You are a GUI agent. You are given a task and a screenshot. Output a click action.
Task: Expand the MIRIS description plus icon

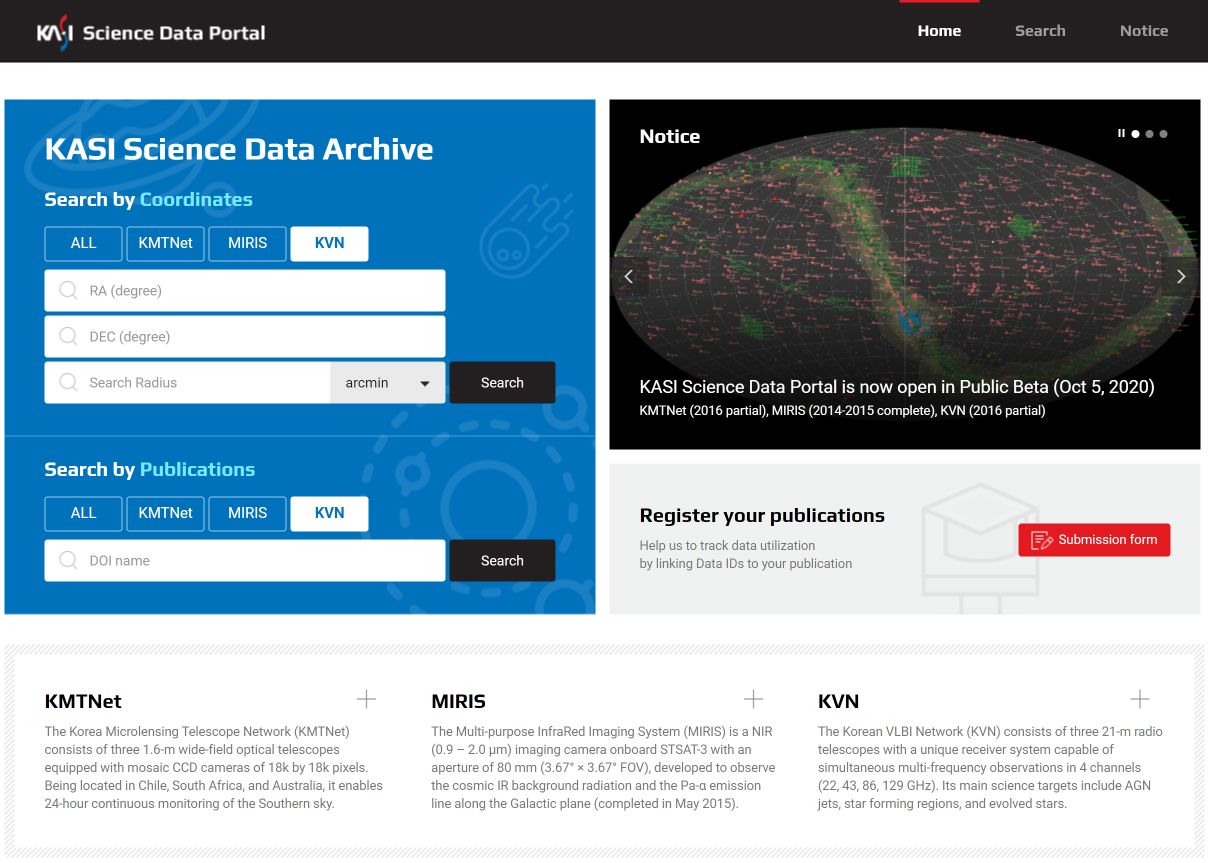[x=753, y=699]
